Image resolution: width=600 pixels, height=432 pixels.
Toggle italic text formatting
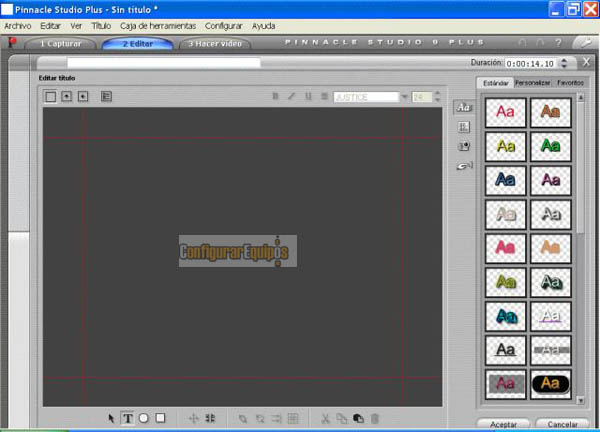(292, 96)
